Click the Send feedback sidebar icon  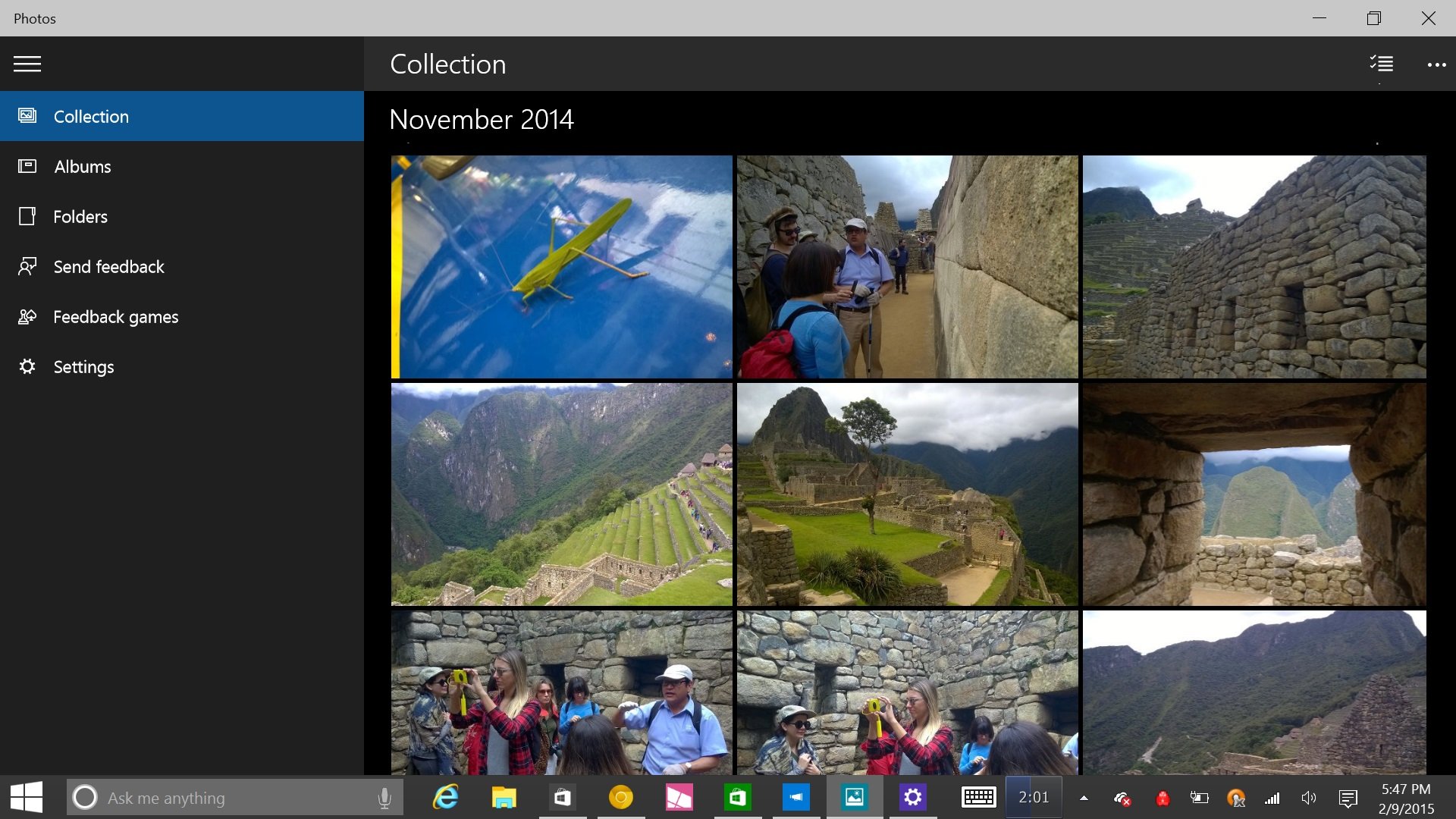(26, 266)
